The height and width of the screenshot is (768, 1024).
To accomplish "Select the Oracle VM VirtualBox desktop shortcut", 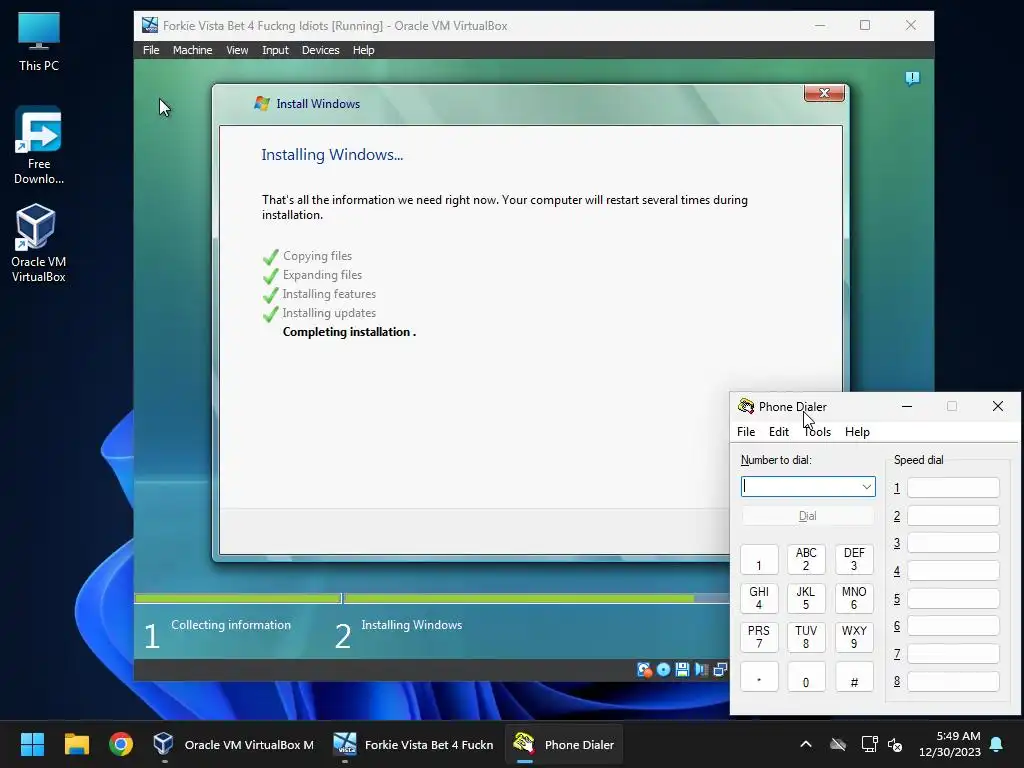I will (39, 244).
